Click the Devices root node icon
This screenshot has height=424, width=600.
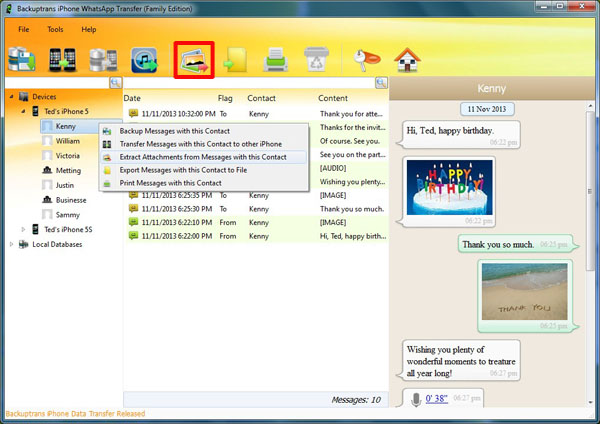(x=24, y=96)
